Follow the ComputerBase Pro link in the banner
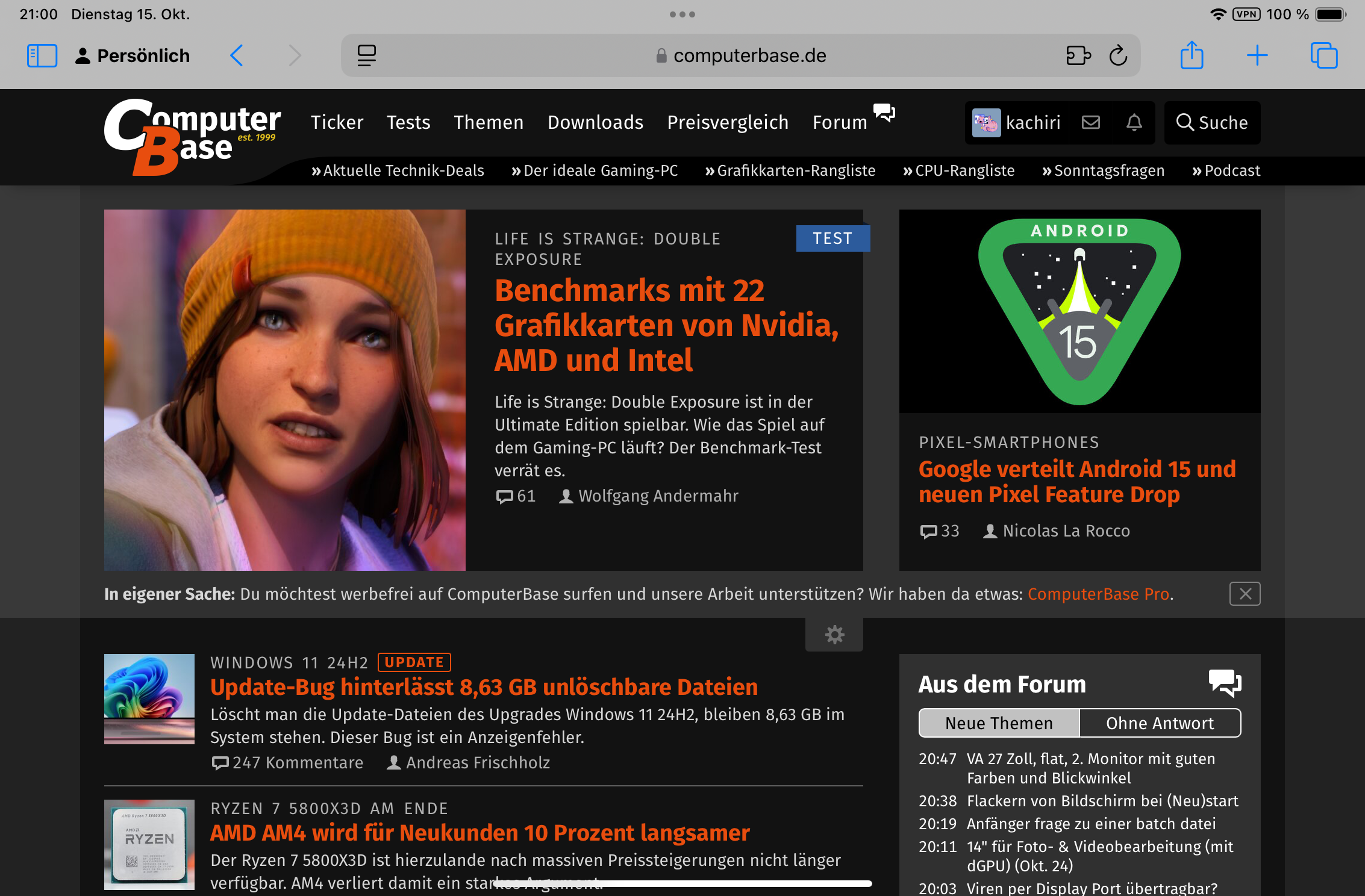Image resolution: width=1365 pixels, height=896 pixels. (1099, 594)
